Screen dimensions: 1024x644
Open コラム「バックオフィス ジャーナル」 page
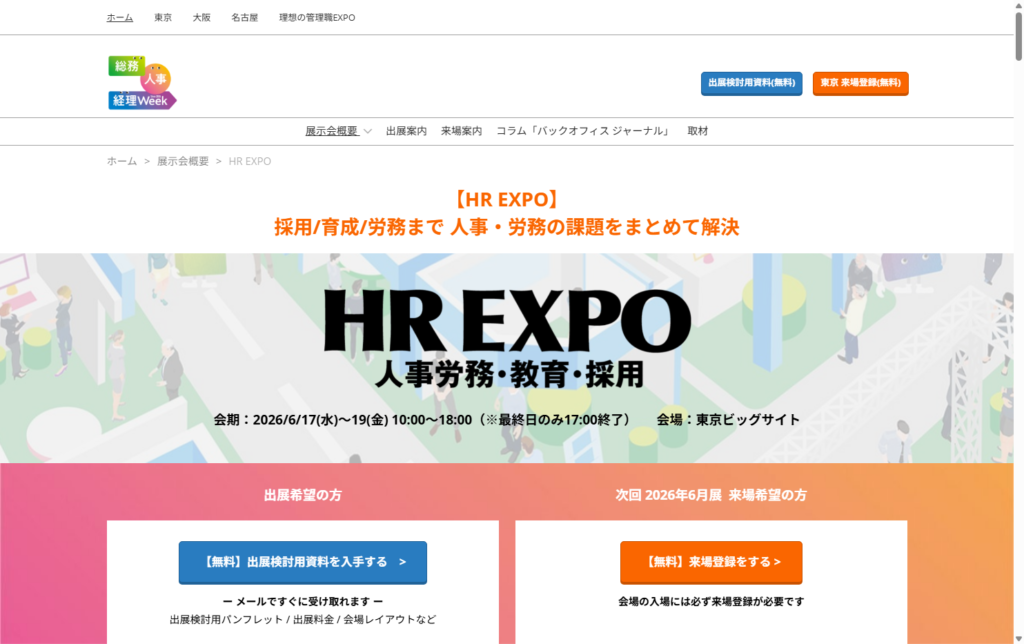coord(584,131)
